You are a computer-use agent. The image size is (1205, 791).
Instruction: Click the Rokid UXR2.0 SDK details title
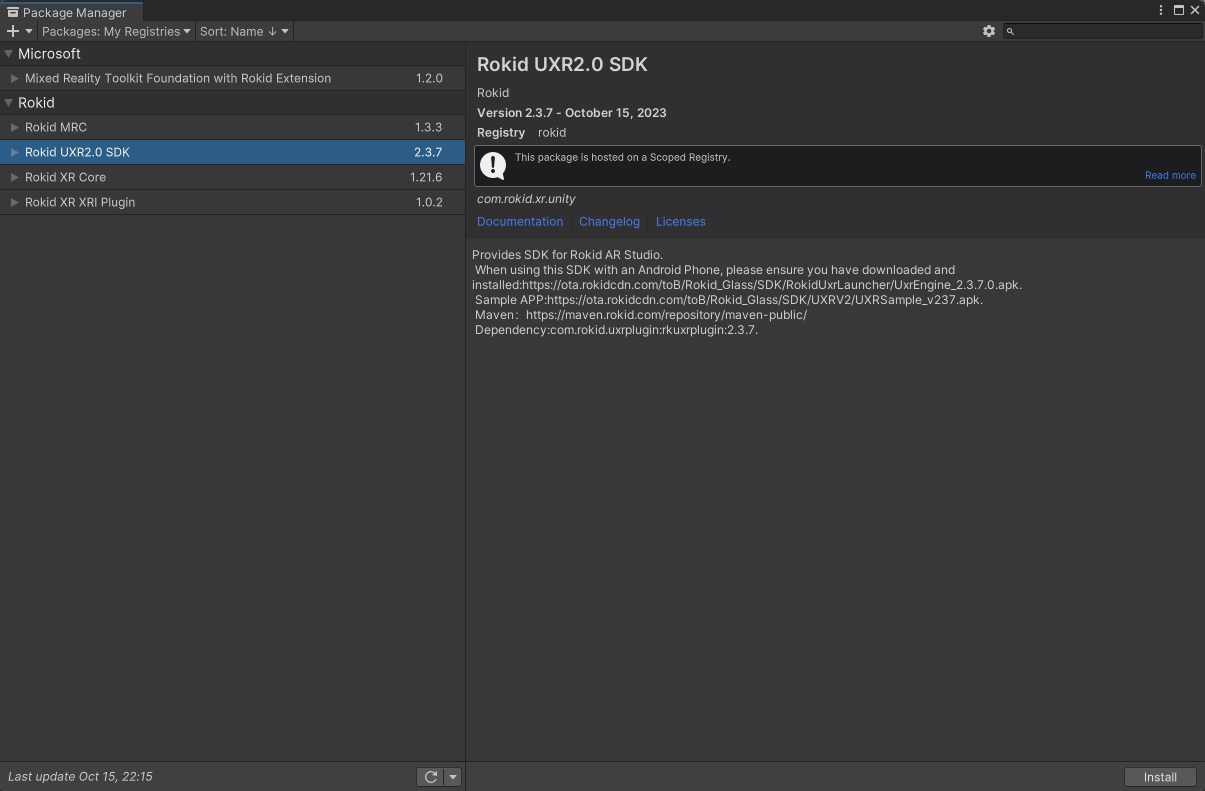point(562,64)
